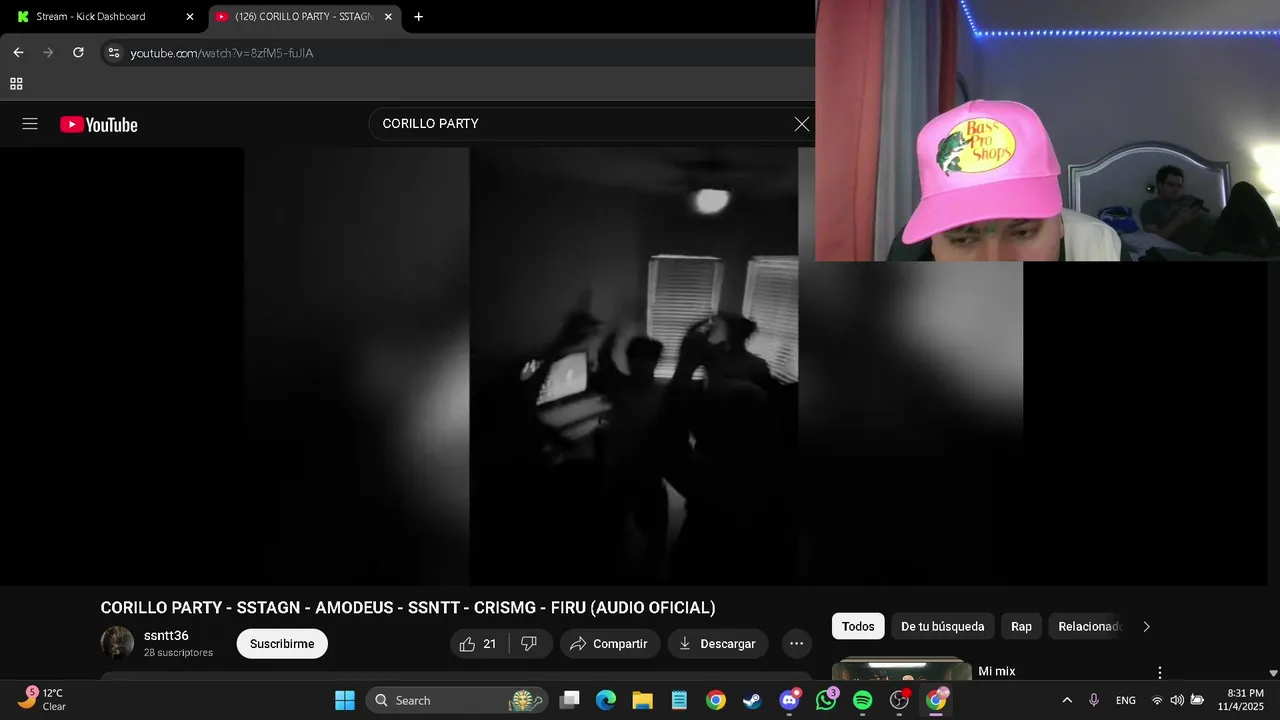Viewport: 1280px width, 720px height.
Task: Dislike the video
Action: (x=530, y=644)
